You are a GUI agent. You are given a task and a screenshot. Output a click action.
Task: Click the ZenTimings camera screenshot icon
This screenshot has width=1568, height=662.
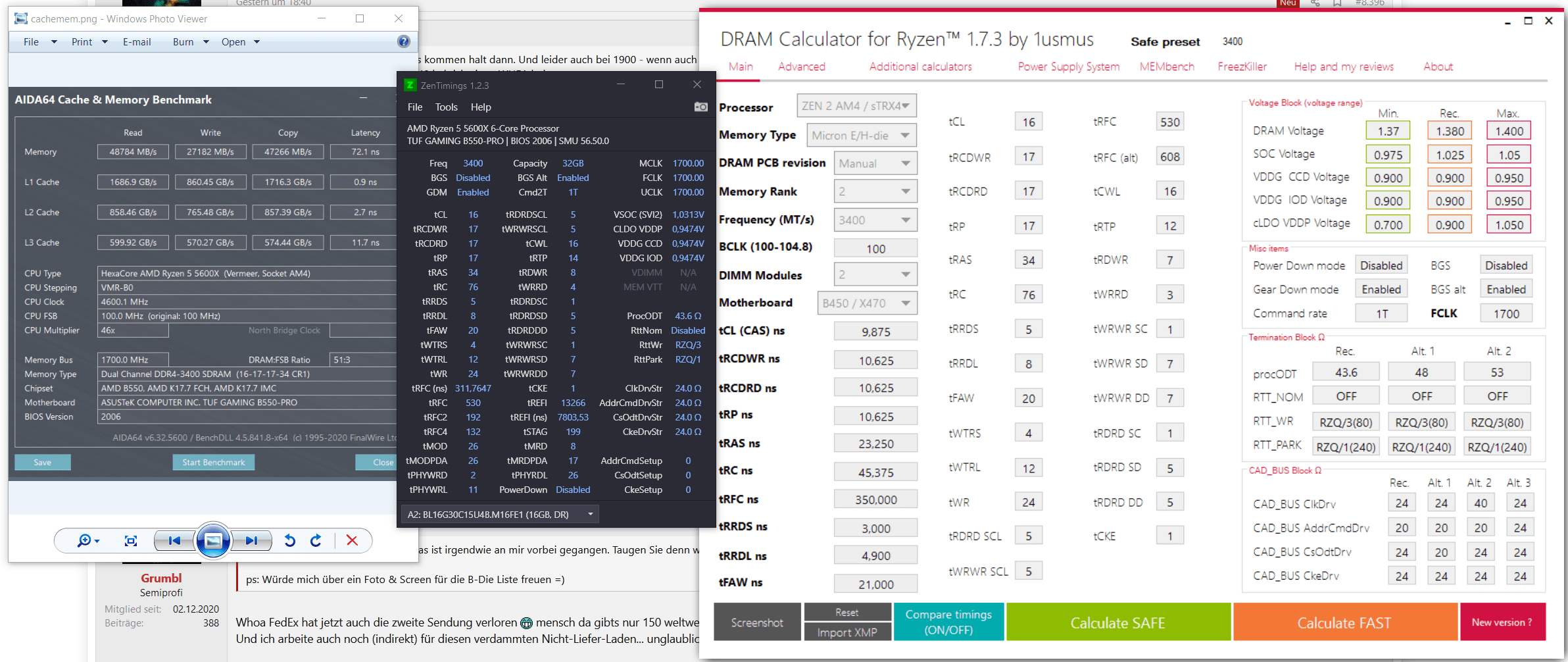coord(701,107)
